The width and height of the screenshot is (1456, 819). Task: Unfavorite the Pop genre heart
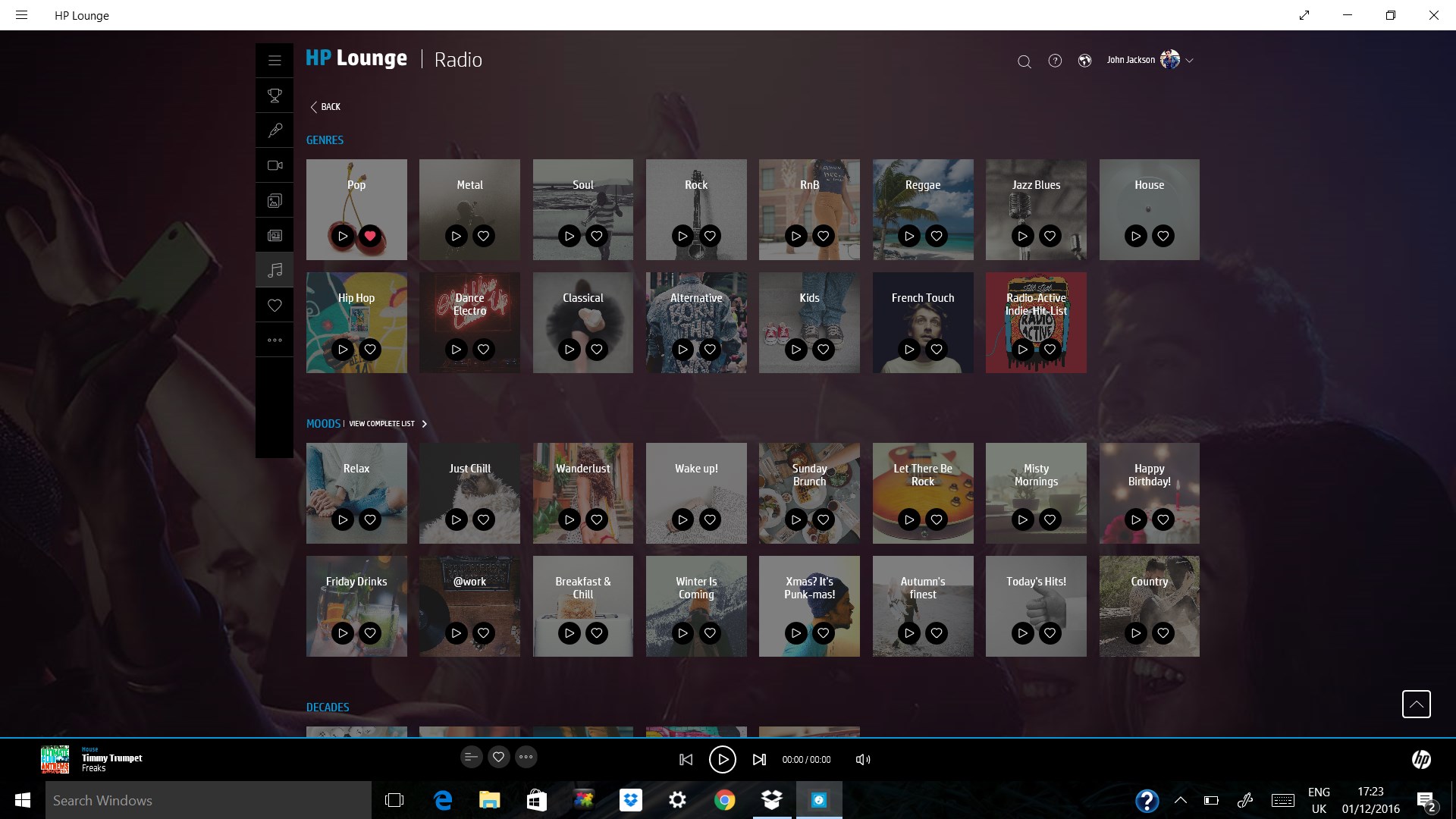pyautogui.click(x=370, y=236)
